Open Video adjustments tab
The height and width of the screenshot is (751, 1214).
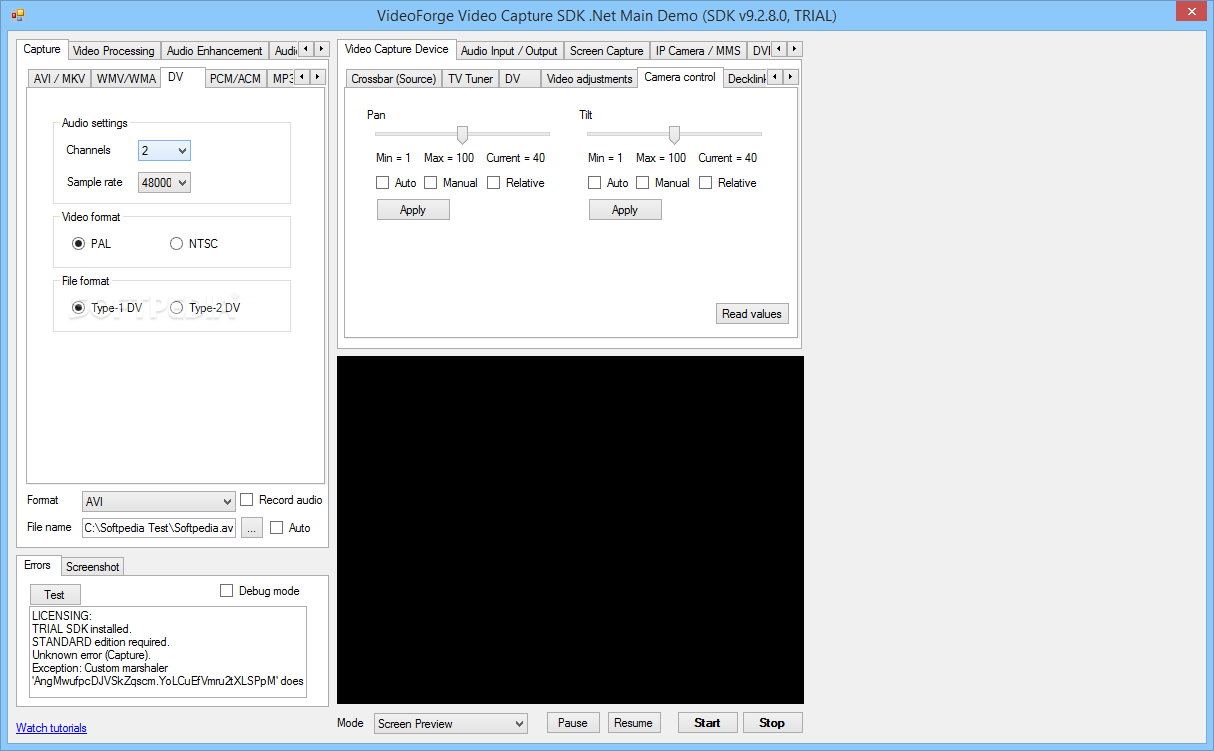[590, 79]
